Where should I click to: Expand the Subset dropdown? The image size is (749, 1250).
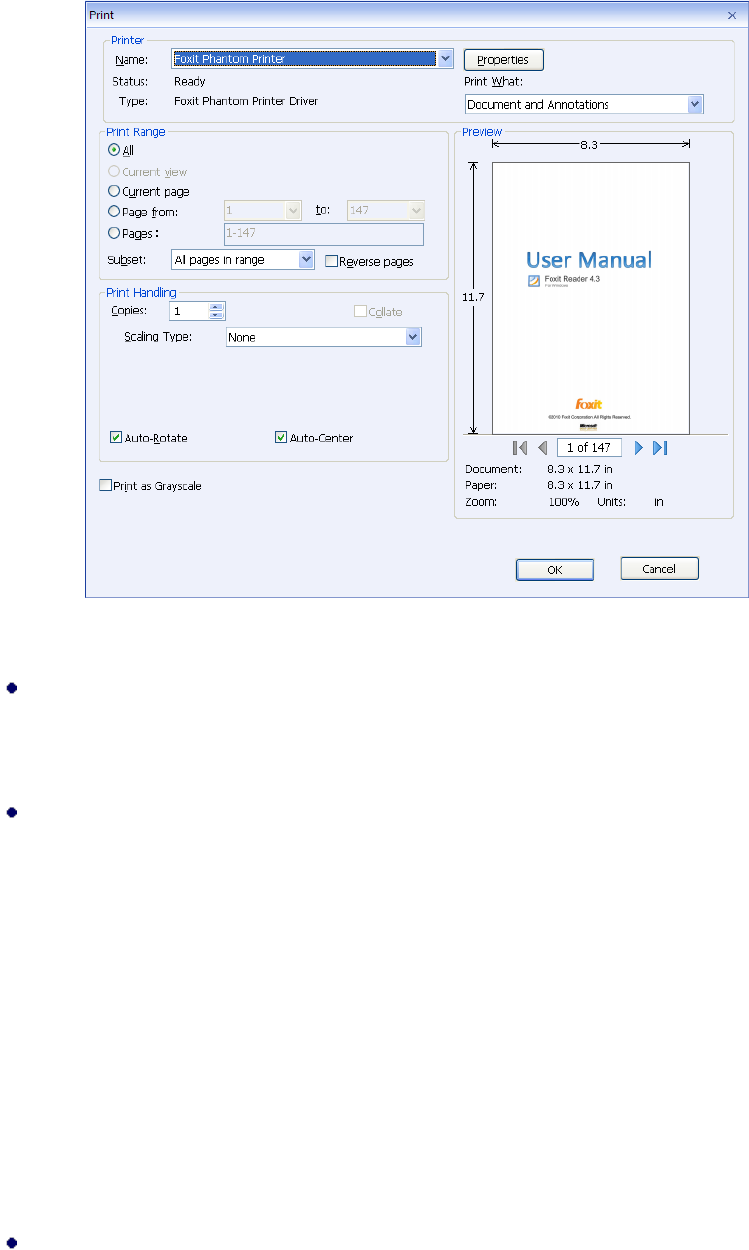pos(307,260)
